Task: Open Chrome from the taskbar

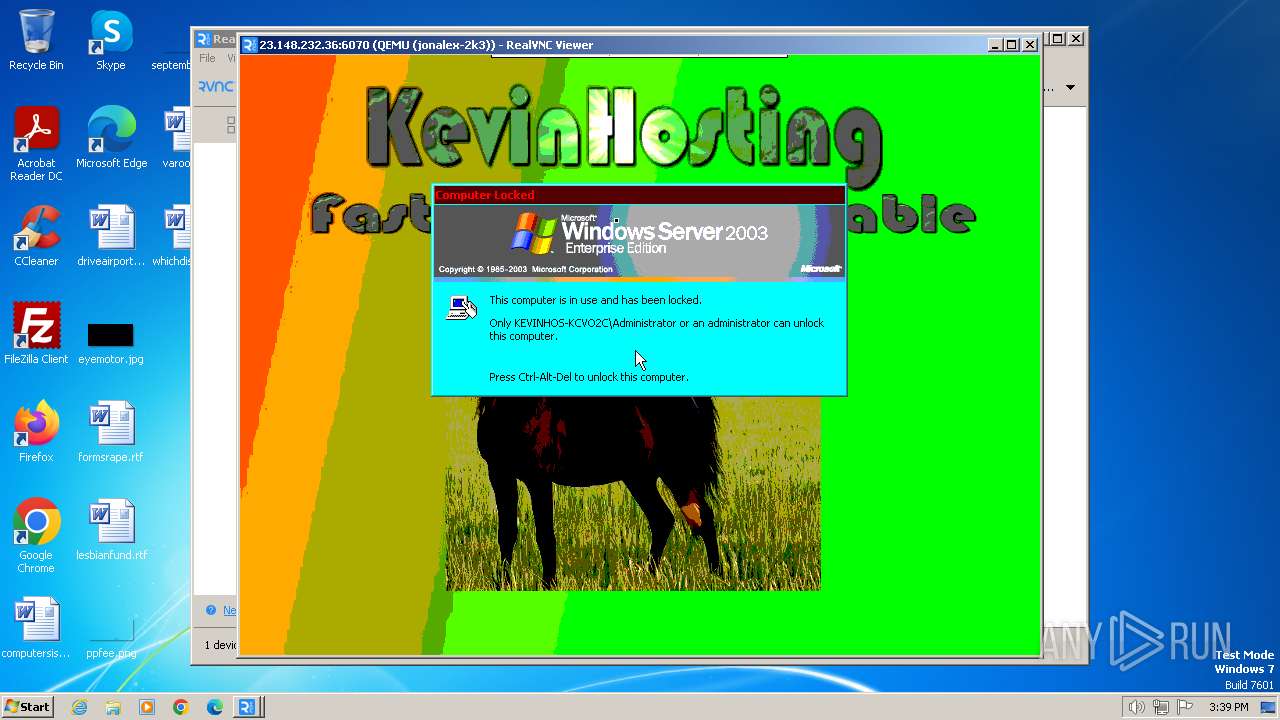Action: tap(181, 707)
